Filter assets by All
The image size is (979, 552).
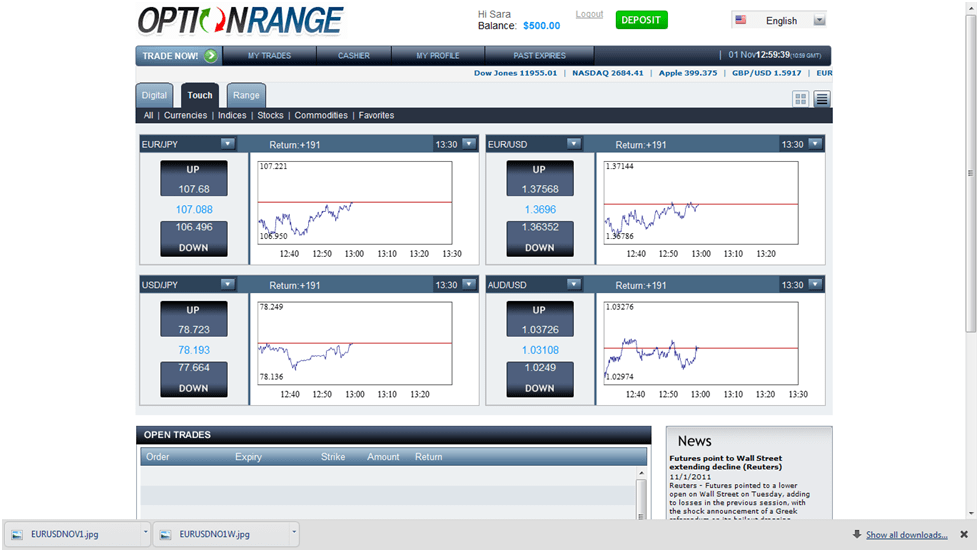pyautogui.click(x=148, y=116)
